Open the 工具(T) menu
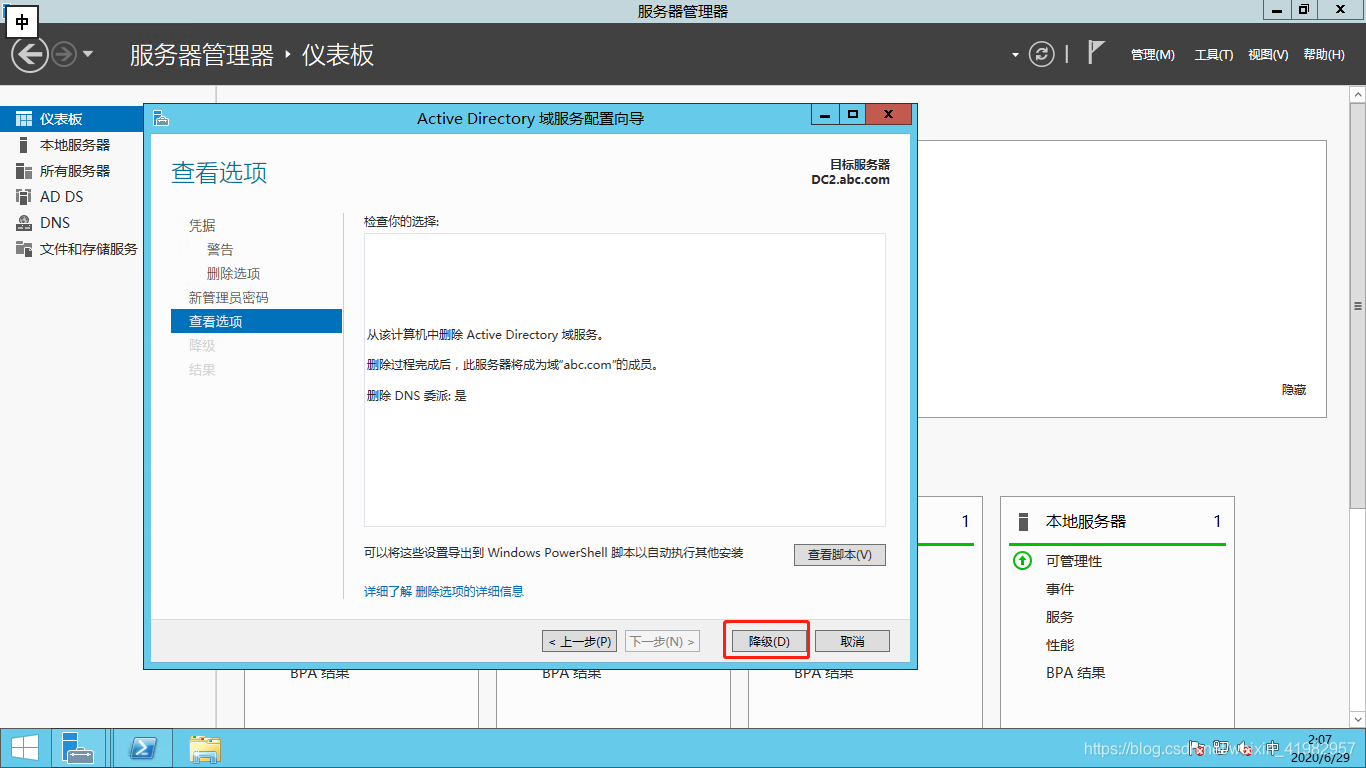The width and height of the screenshot is (1366, 768). [1214, 55]
